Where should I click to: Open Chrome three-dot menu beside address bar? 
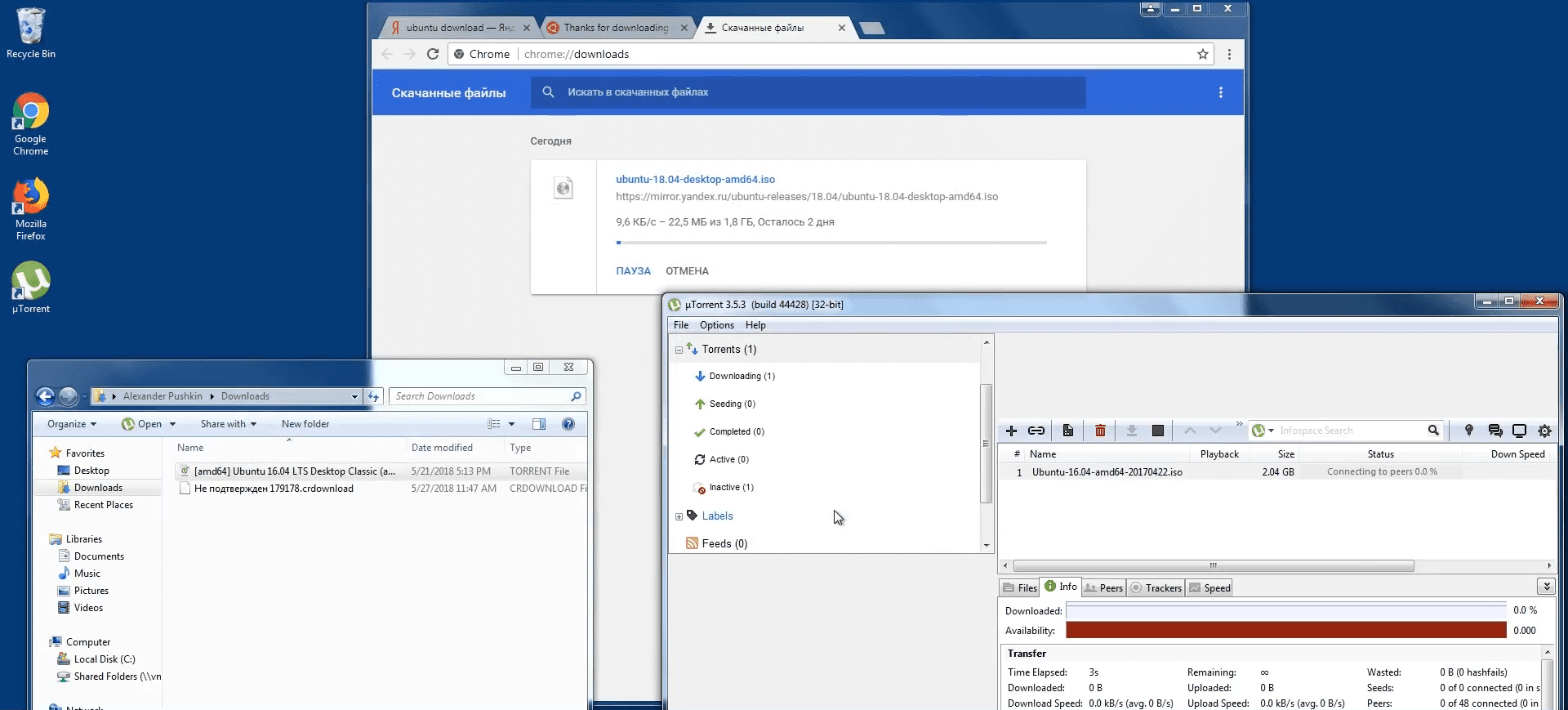(1229, 54)
